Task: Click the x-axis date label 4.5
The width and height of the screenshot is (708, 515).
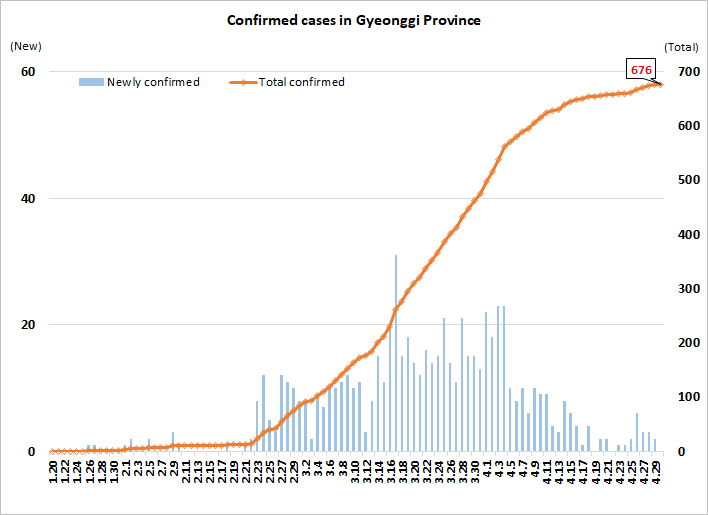Action: click(512, 469)
